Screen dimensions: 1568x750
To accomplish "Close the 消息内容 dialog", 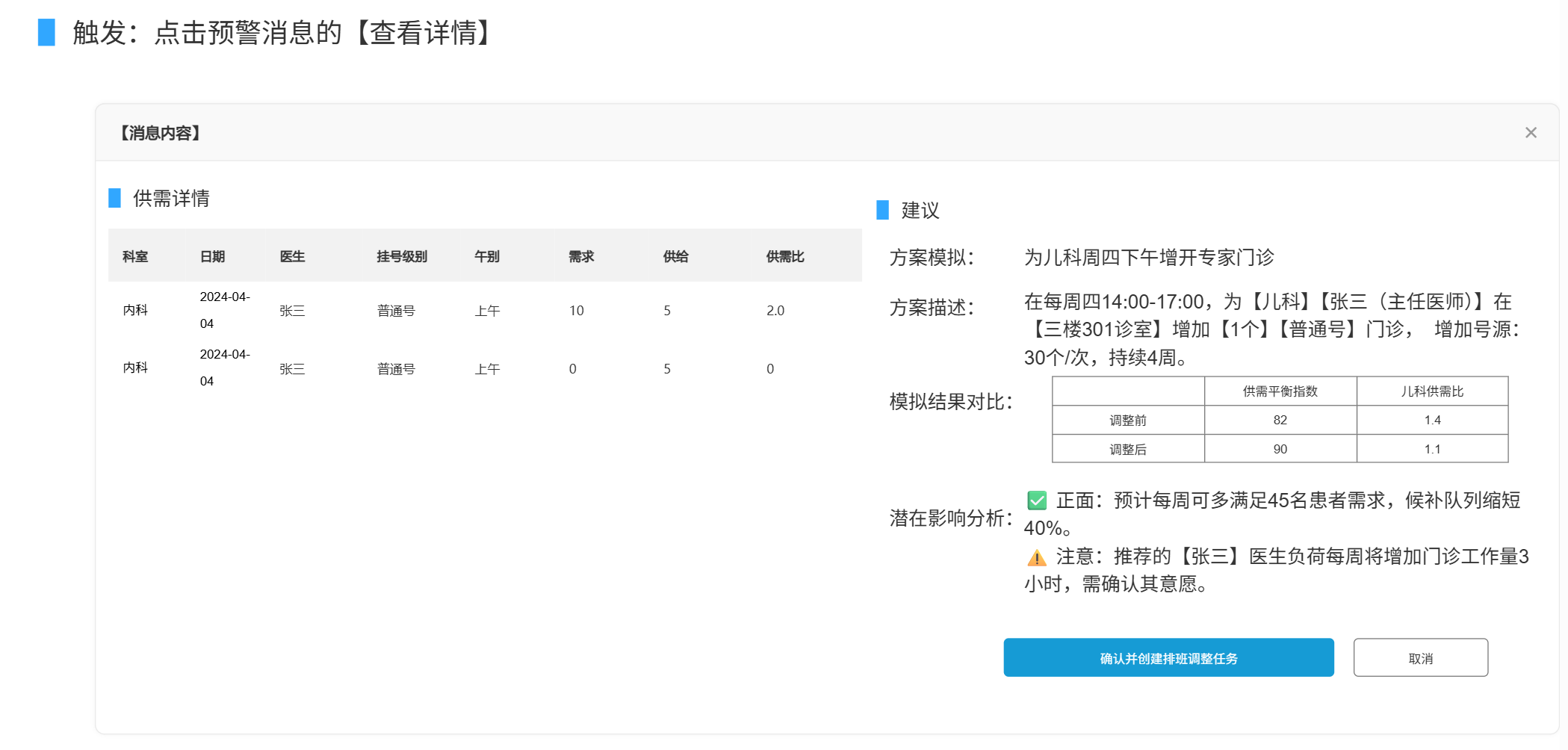I will (x=1531, y=132).
